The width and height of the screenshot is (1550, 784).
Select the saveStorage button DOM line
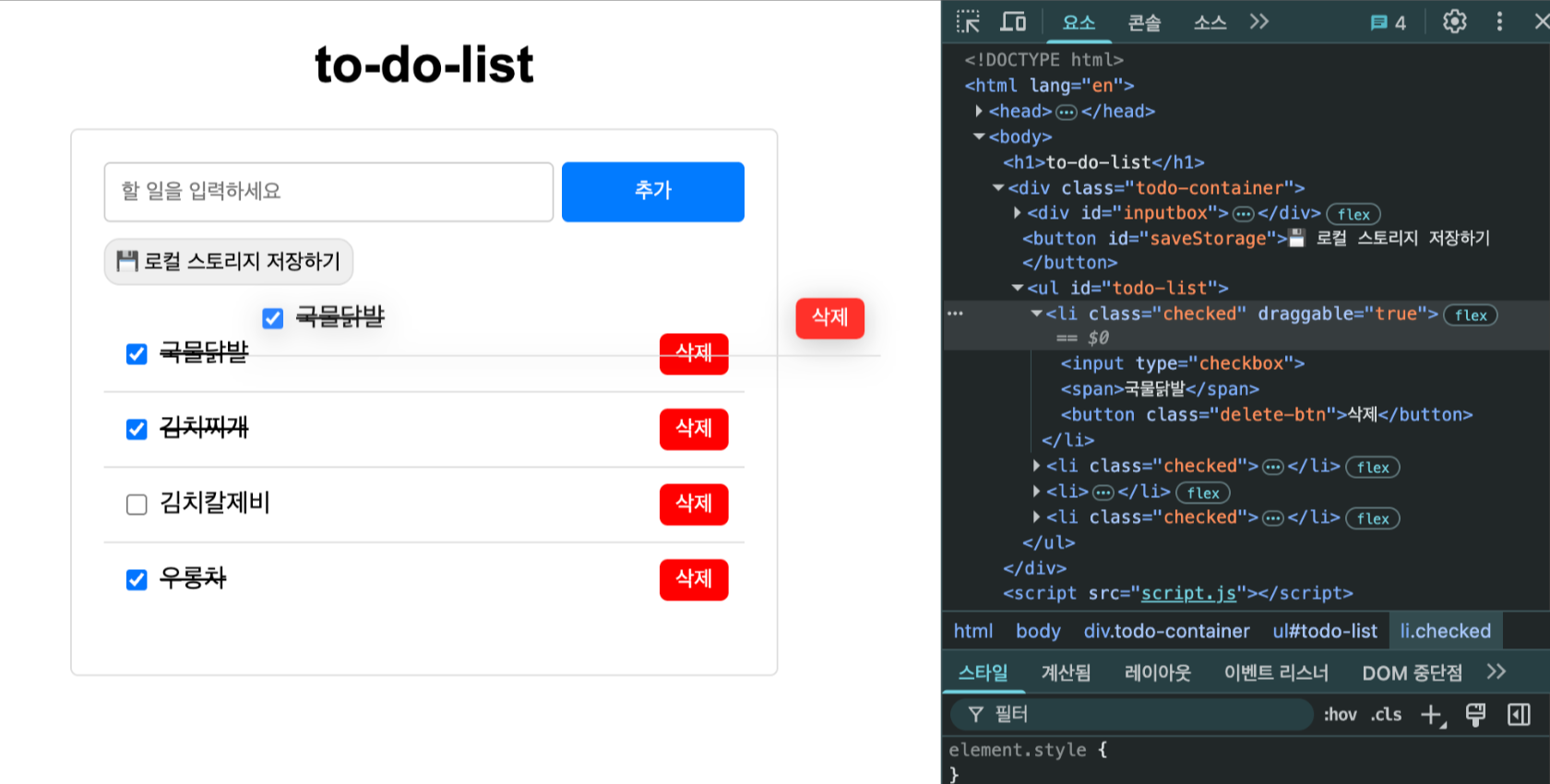pyautogui.click(x=1256, y=250)
